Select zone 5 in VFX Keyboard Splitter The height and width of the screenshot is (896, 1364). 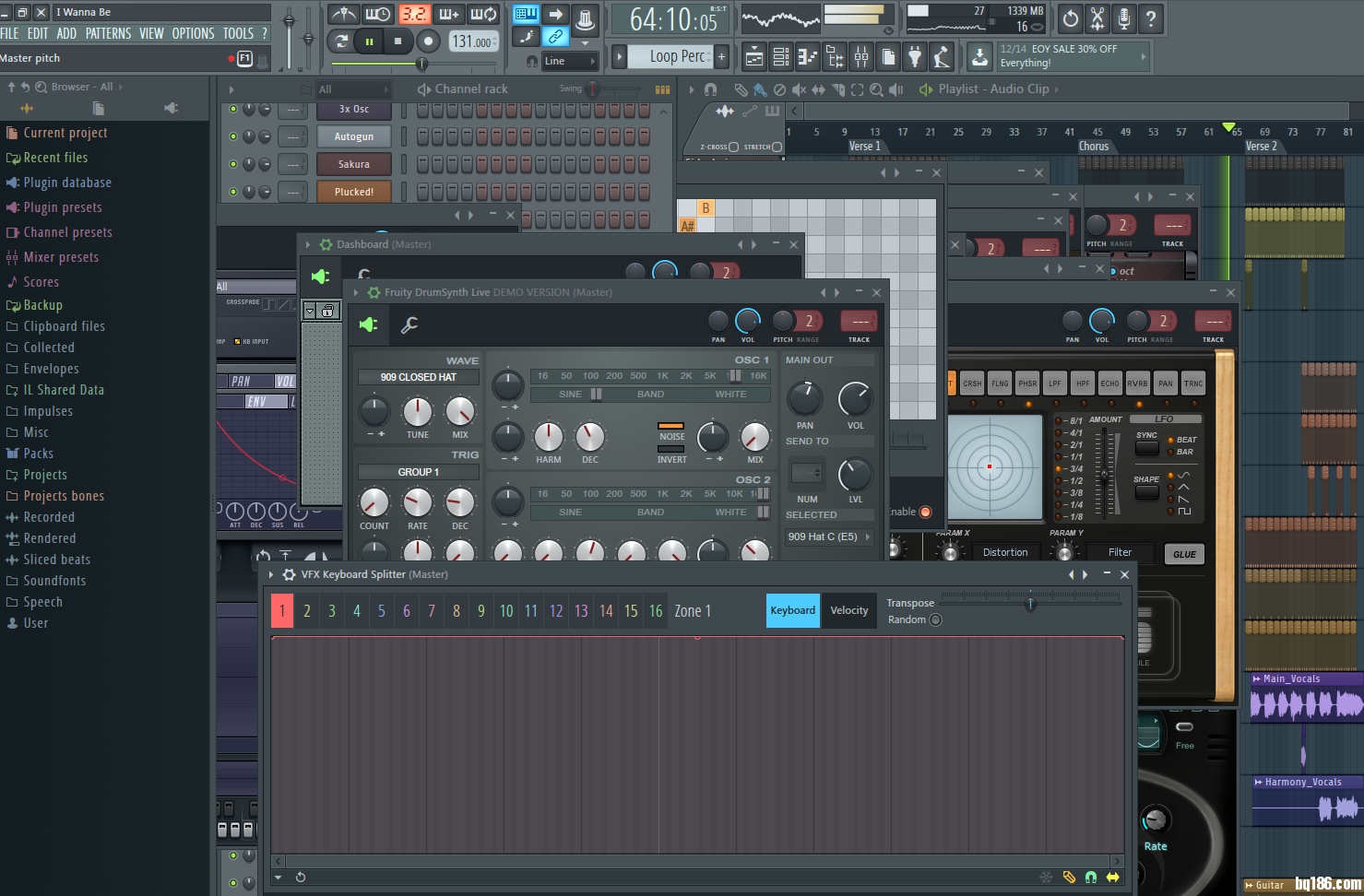pyautogui.click(x=382, y=611)
